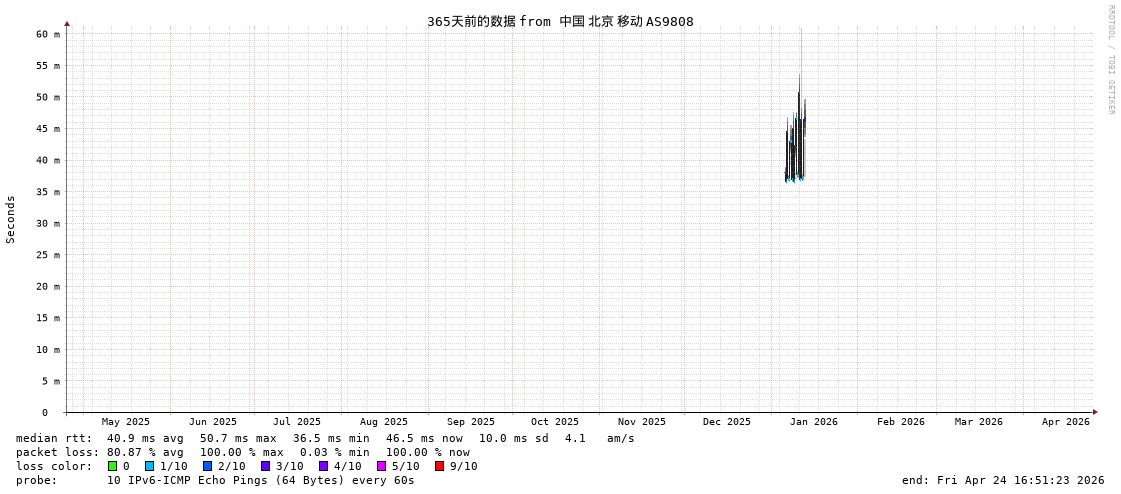Screen dimensions: 1121x494
Task: Click the Sep 2025 time marker
Action: click(x=470, y=422)
